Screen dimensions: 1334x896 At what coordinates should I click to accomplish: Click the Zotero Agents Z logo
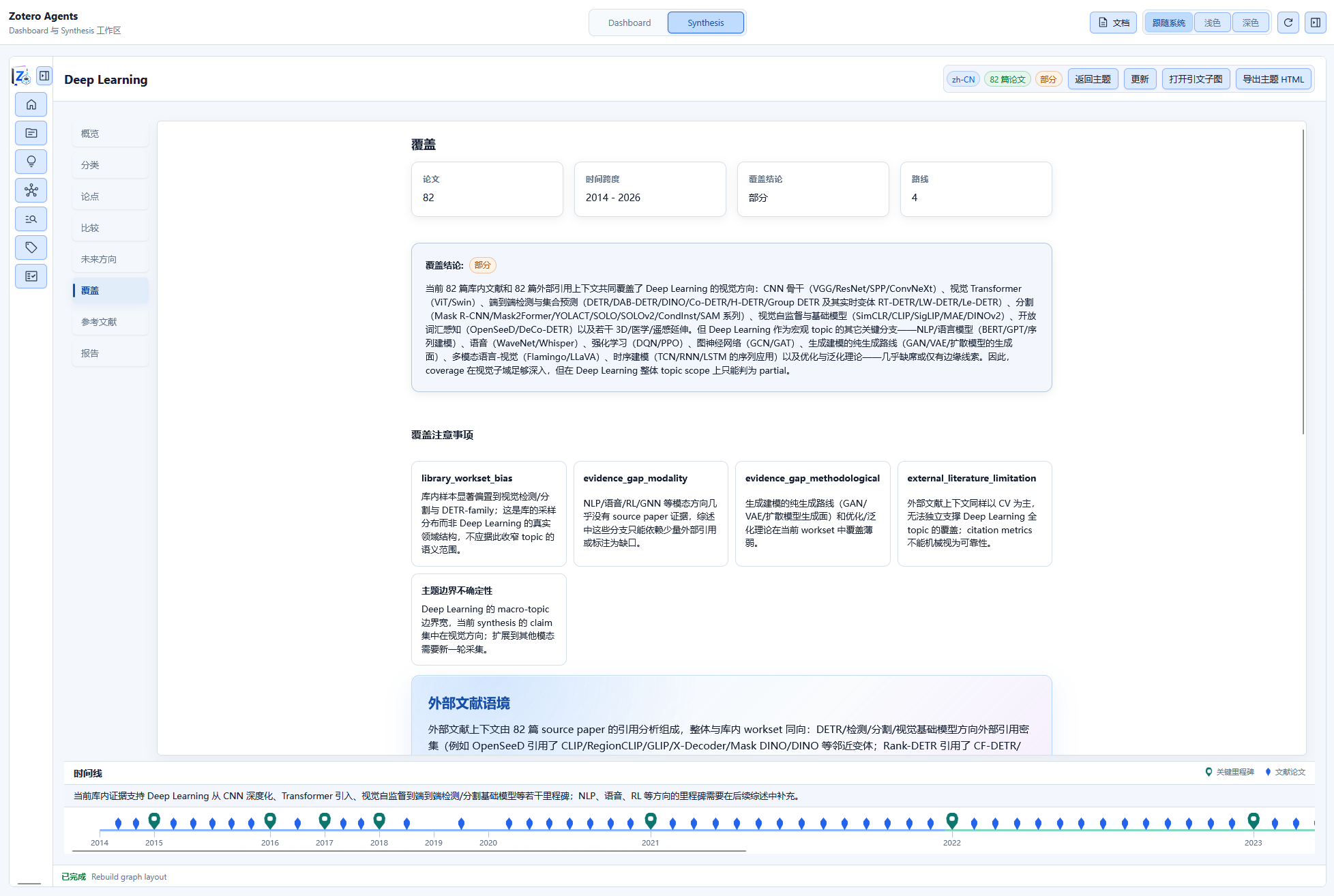[21, 76]
